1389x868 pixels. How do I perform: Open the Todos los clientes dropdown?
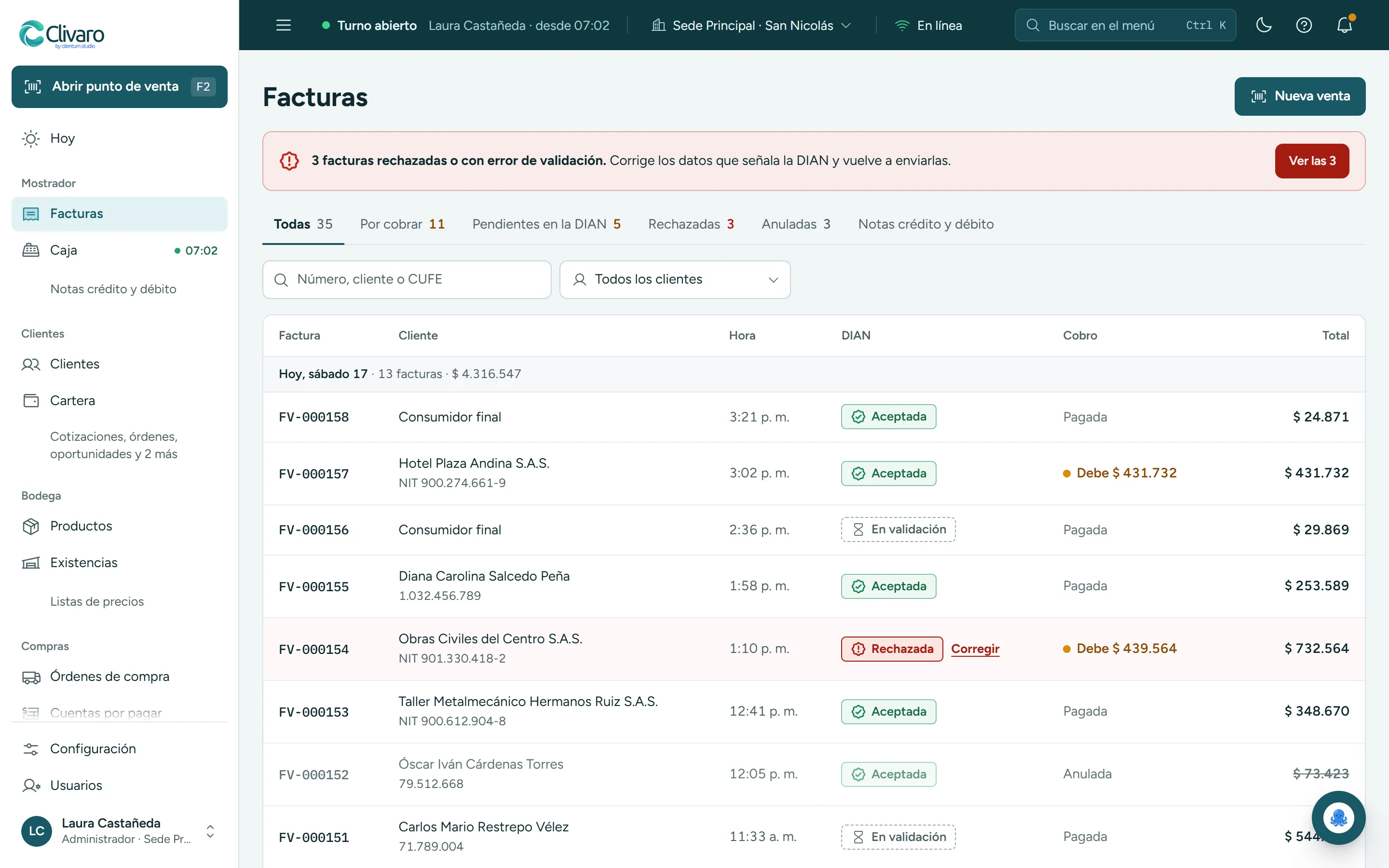[x=675, y=280]
